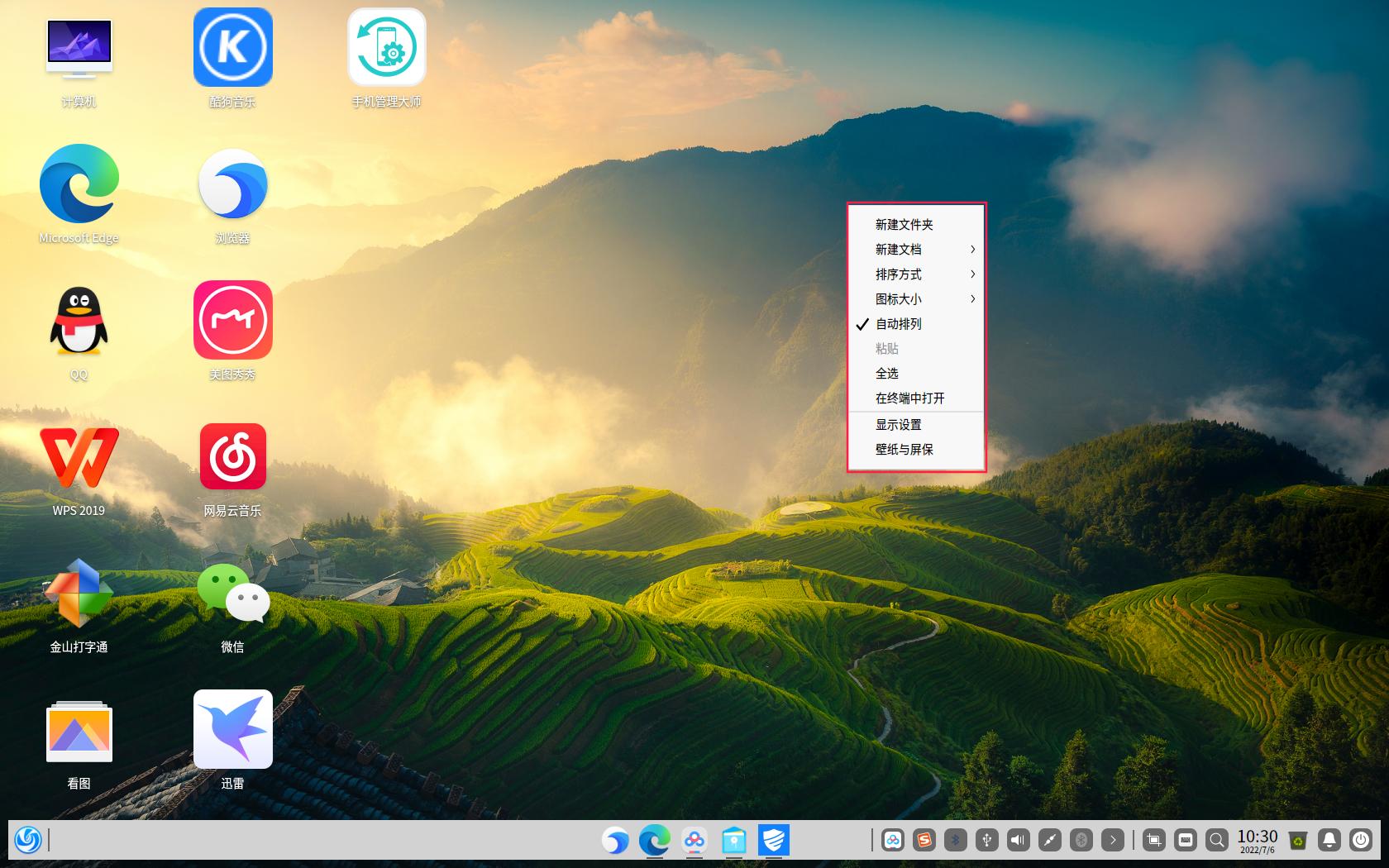
Task: Open 显示设置 display settings
Action: tap(899, 424)
